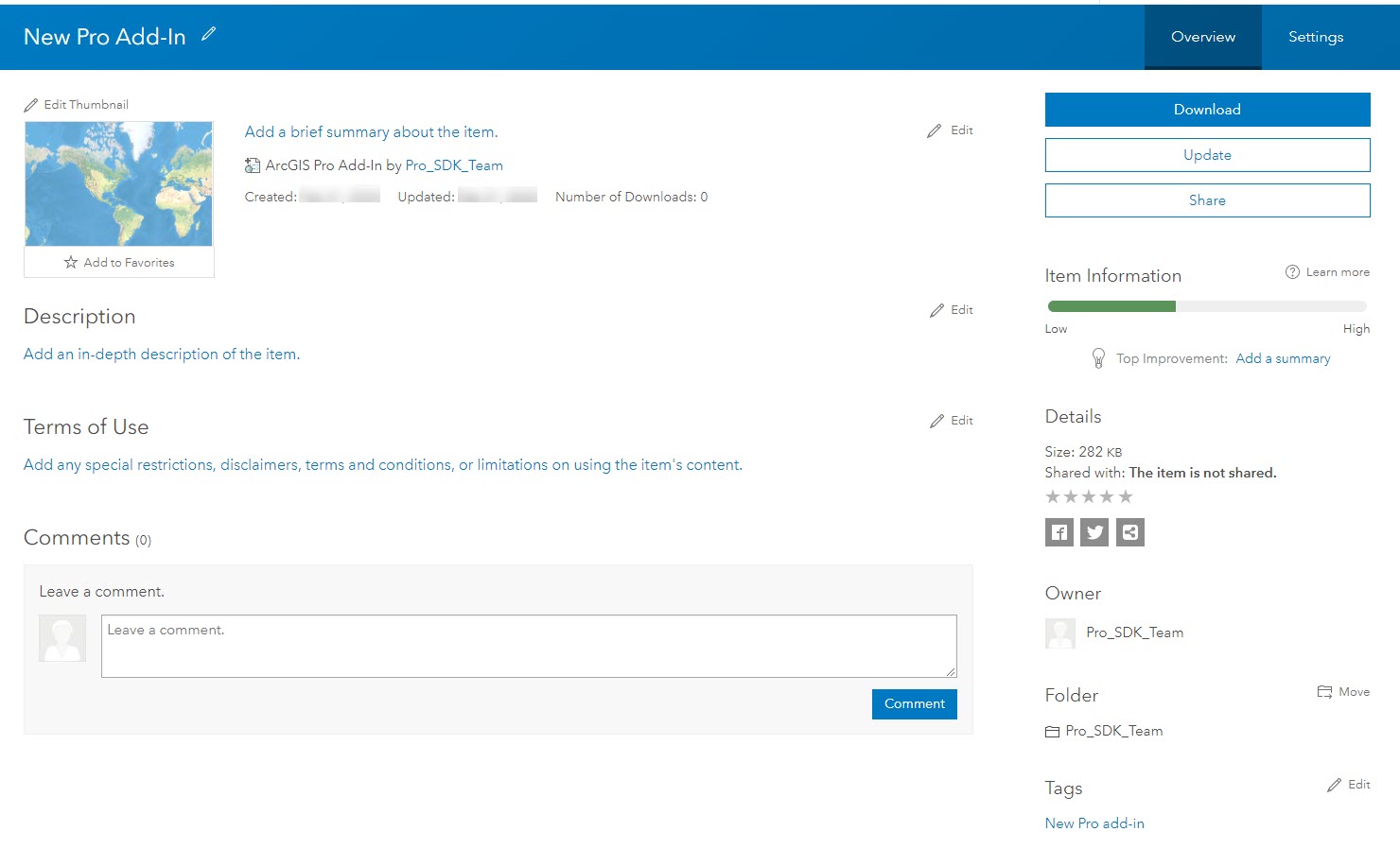Add the item to Favorites
Screen dimensions: 1400x849
pyautogui.click(x=119, y=262)
